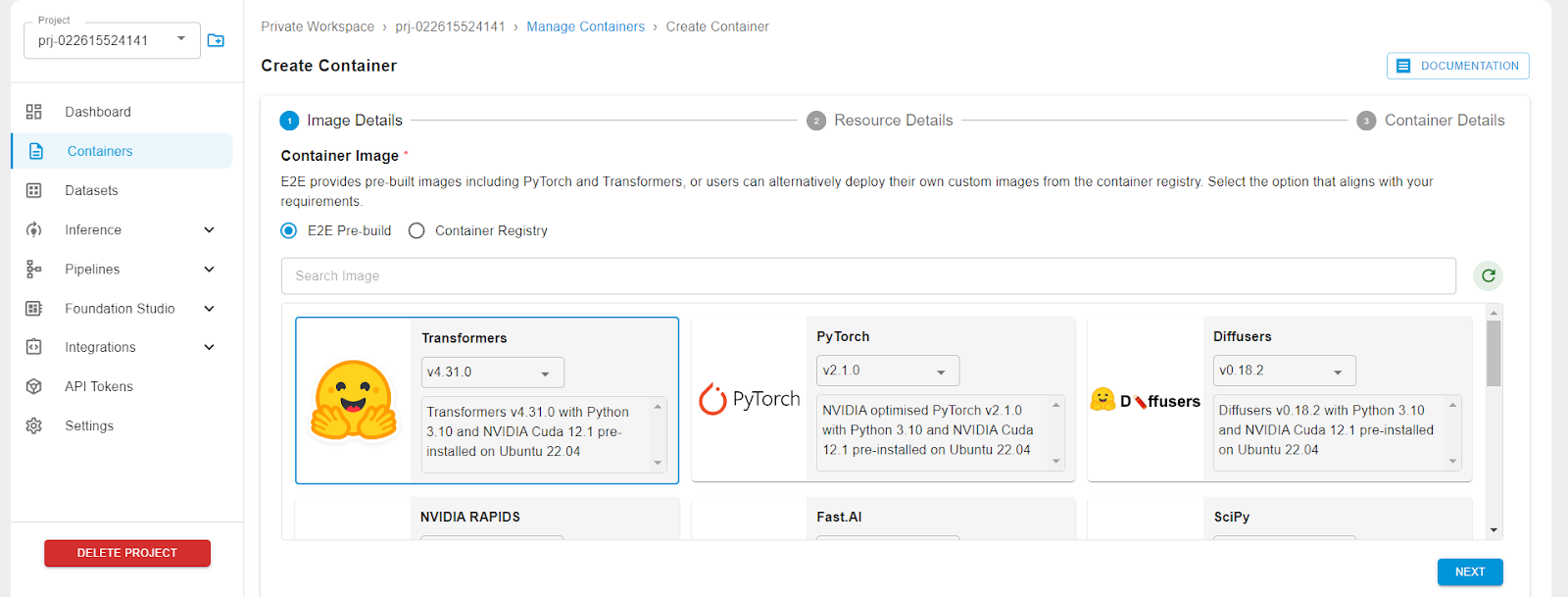Click the DOCUMENTATION button
Viewport: 1568px width, 597px height.
1457,66
